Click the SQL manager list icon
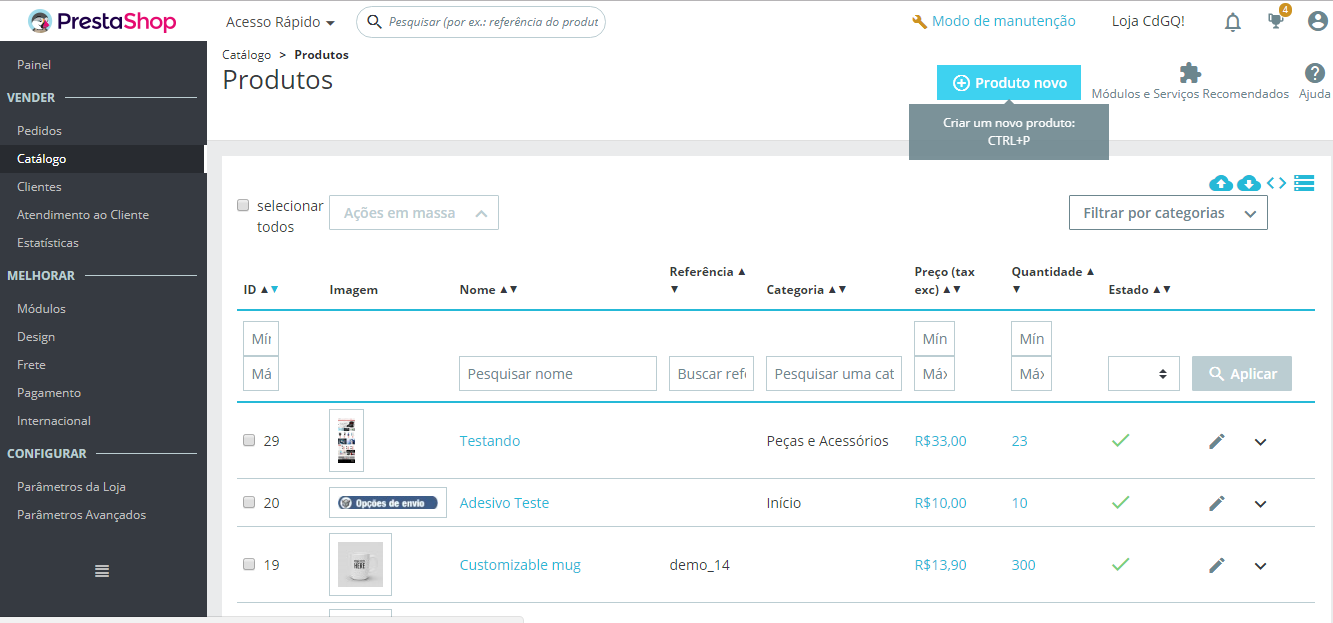The image size is (1333, 623). pyautogui.click(x=1303, y=183)
